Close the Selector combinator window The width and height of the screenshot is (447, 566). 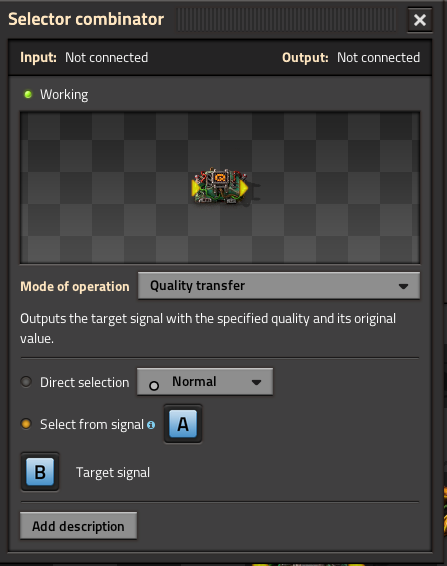[420, 20]
